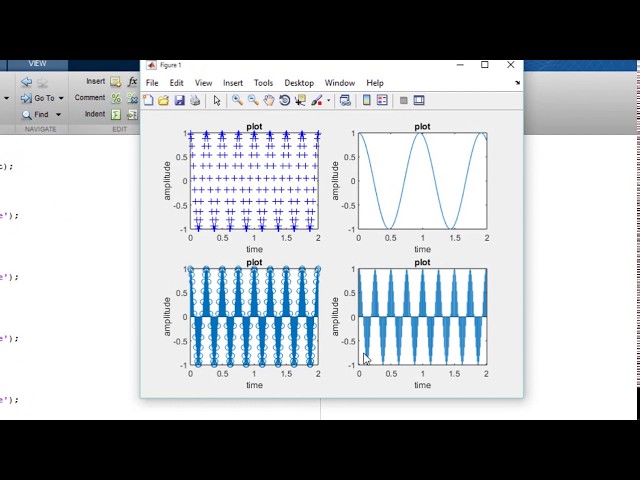The image size is (640, 480).
Task: Click the bottom-left stem subplot
Action: [x=254, y=317]
